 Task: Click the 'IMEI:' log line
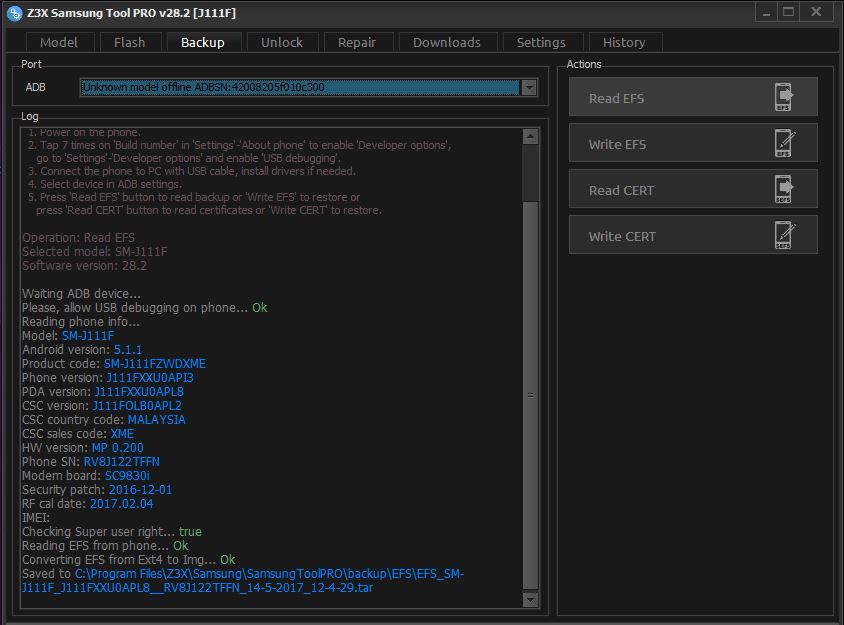36,518
